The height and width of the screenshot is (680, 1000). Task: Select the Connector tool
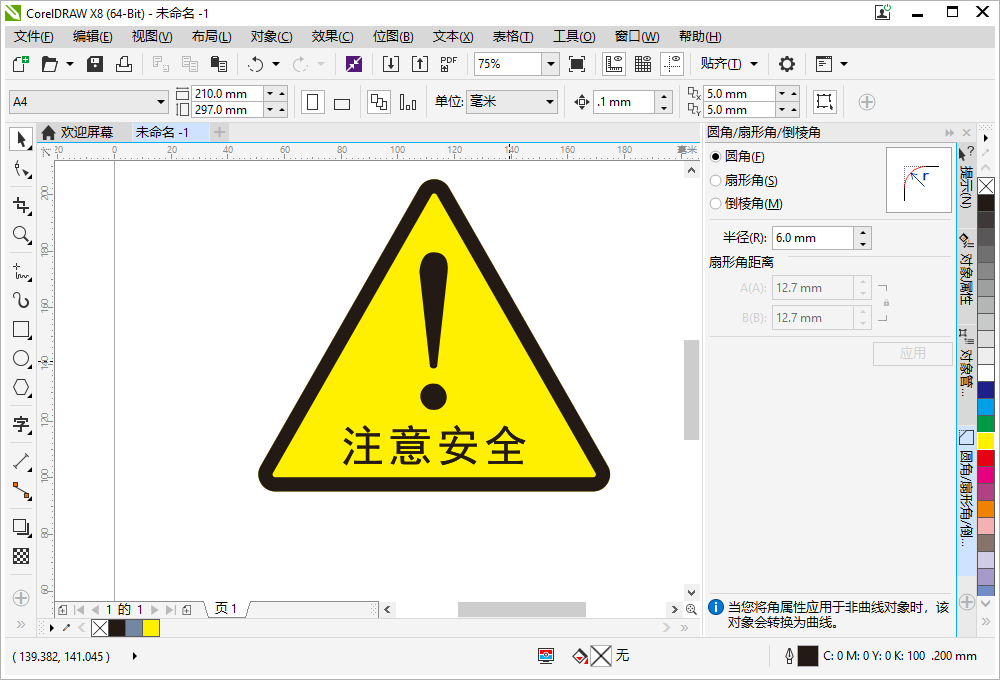(21, 491)
